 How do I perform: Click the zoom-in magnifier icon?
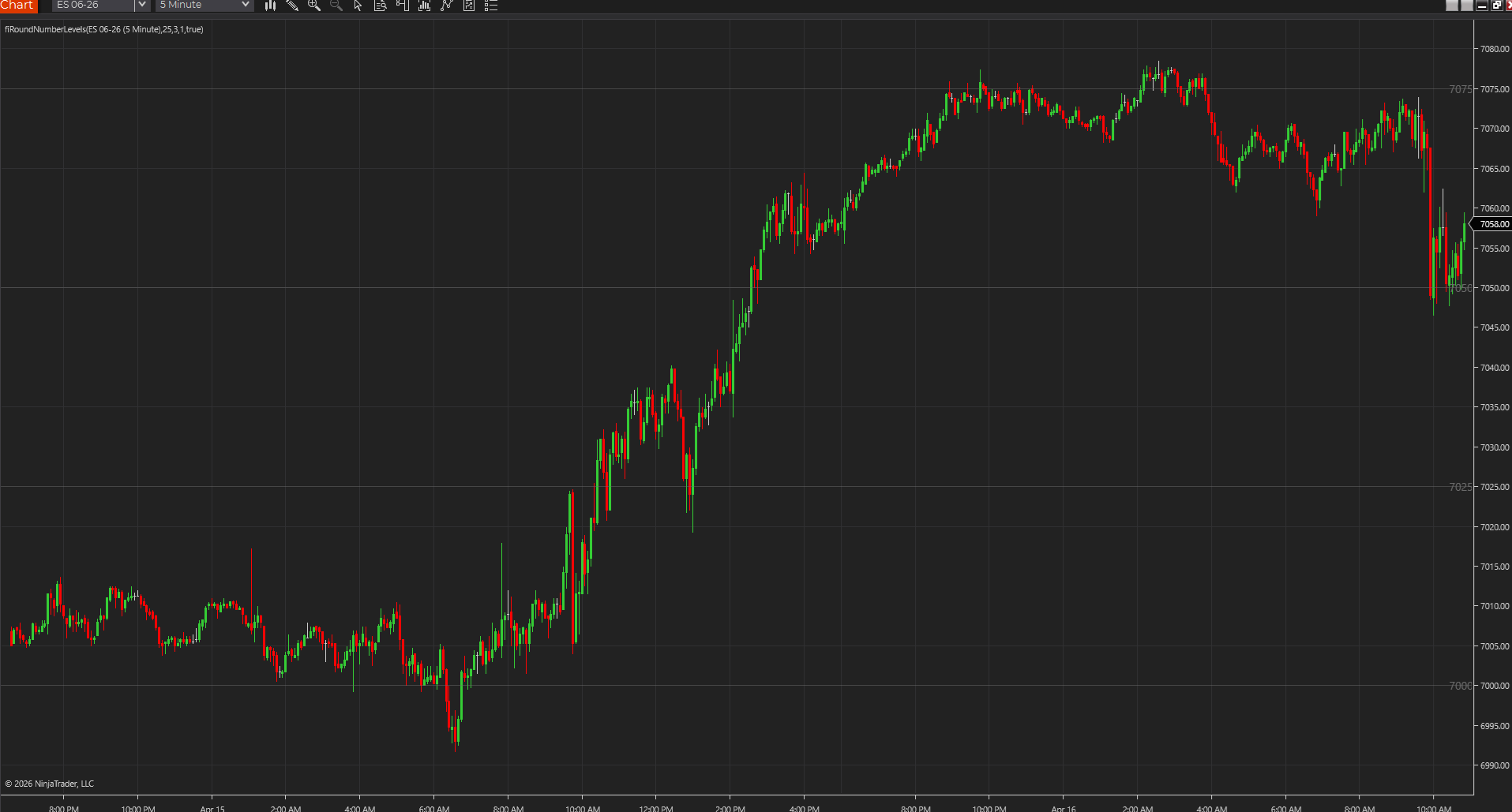[x=314, y=6]
